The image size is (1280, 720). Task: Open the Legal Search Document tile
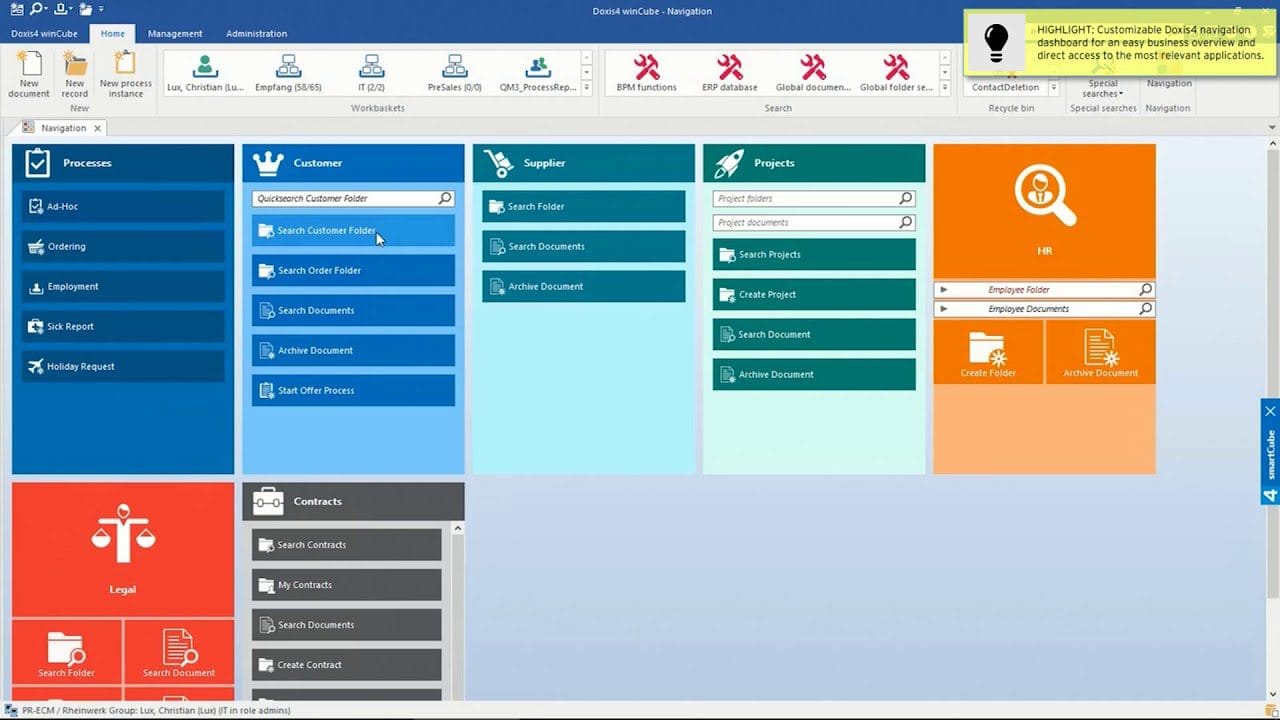(x=179, y=652)
